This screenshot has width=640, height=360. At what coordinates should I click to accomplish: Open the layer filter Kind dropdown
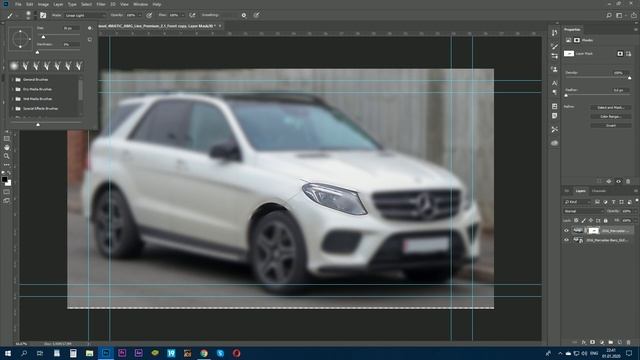[x=577, y=202]
